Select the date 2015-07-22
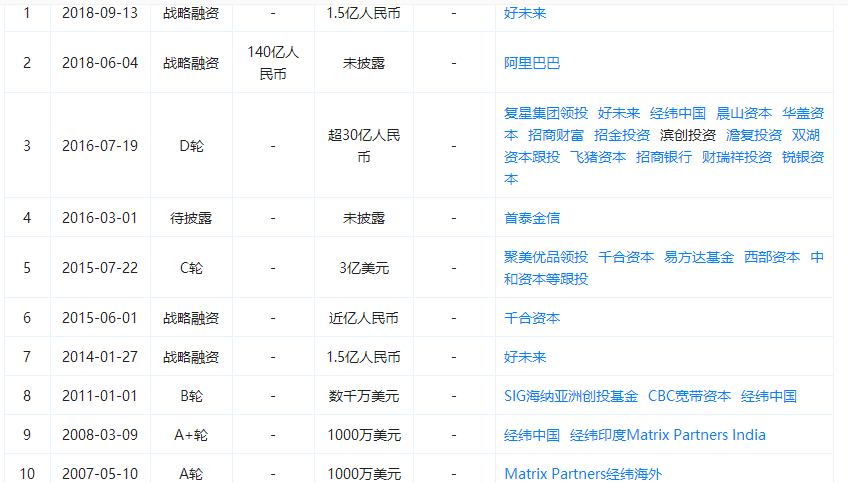This screenshot has width=848, height=483. click(100, 268)
